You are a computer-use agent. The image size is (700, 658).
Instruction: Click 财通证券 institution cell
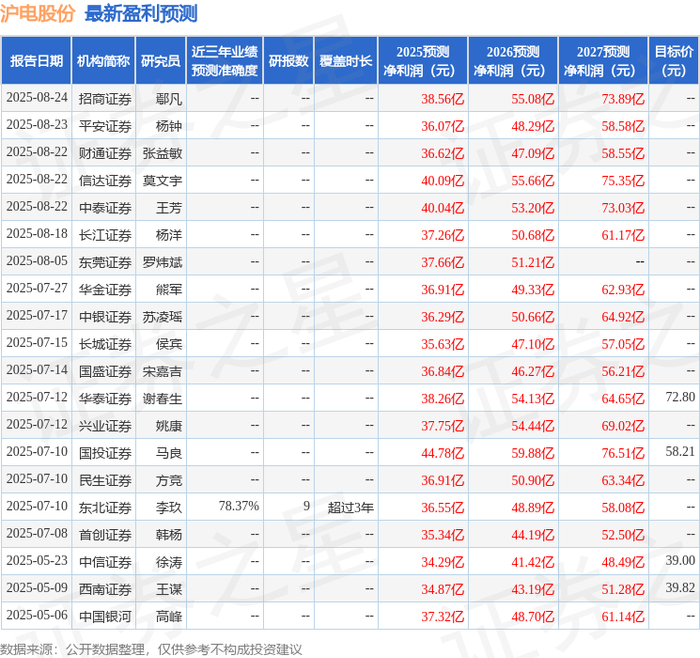(105, 153)
